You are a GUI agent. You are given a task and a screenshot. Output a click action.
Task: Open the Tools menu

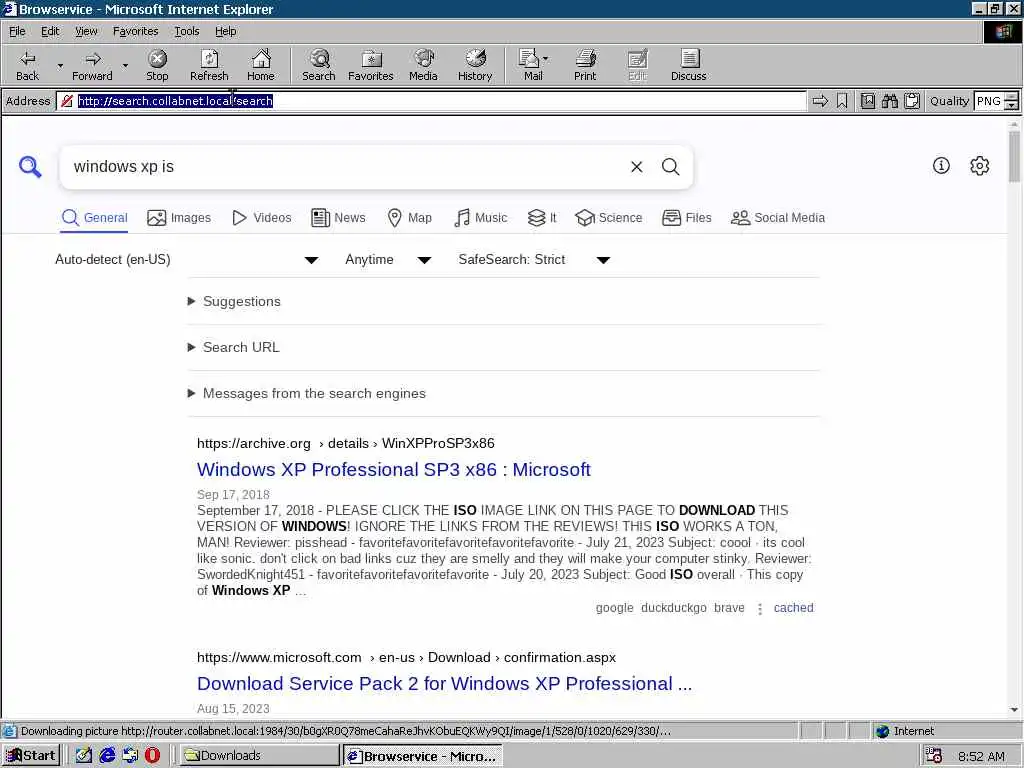(186, 31)
